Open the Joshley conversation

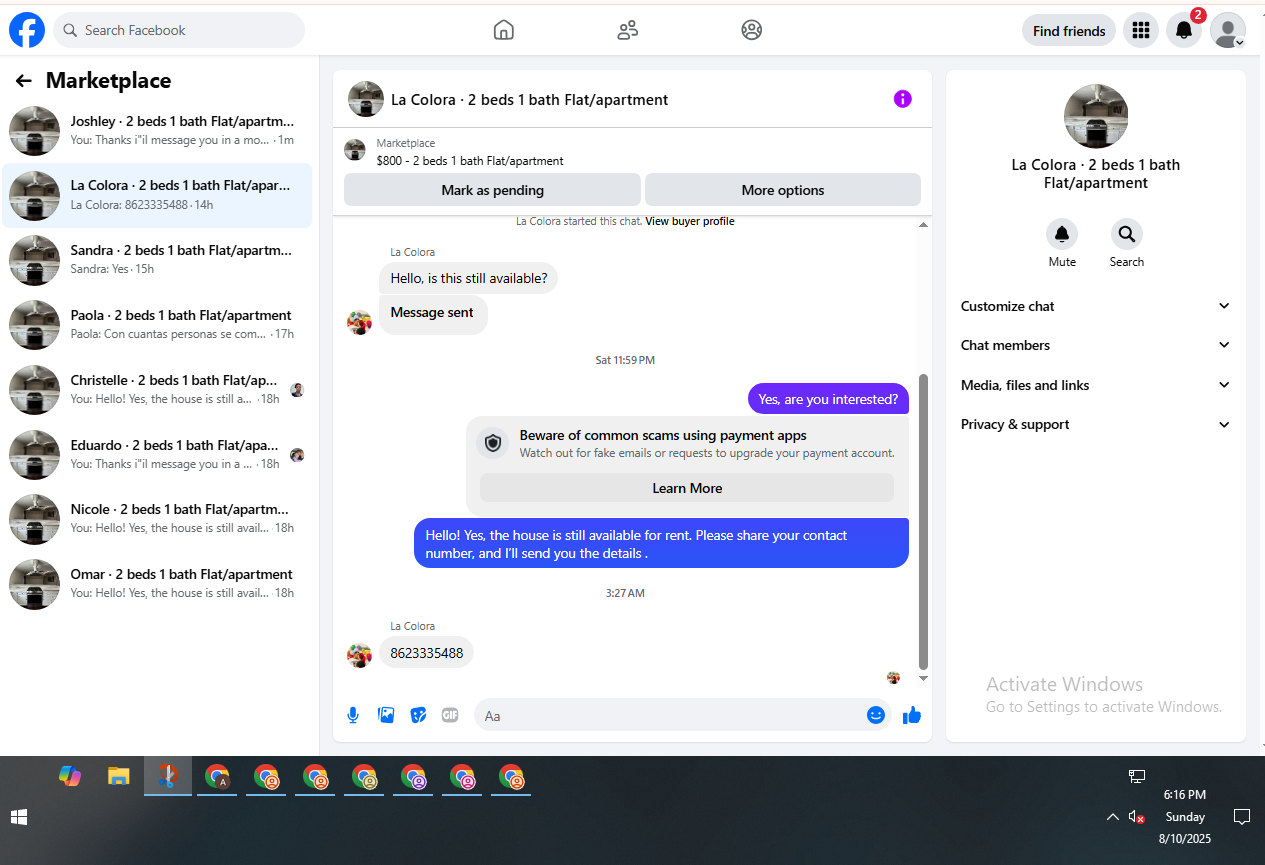click(x=157, y=131)
